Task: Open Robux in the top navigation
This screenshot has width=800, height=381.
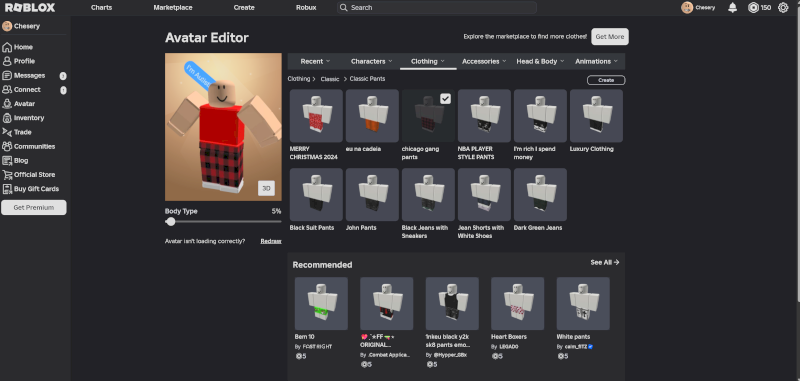Action: tap(306, 8)
